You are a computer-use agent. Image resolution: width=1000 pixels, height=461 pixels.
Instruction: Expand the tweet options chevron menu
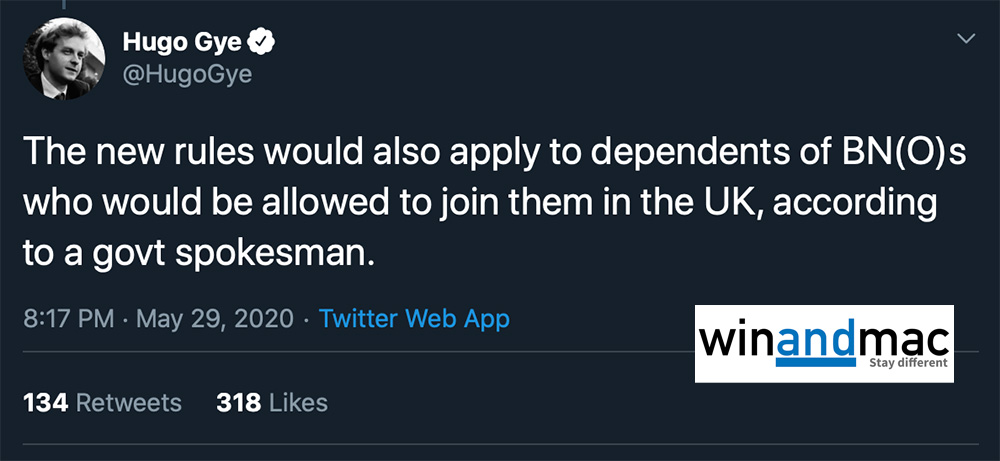(x=966, y=39)
